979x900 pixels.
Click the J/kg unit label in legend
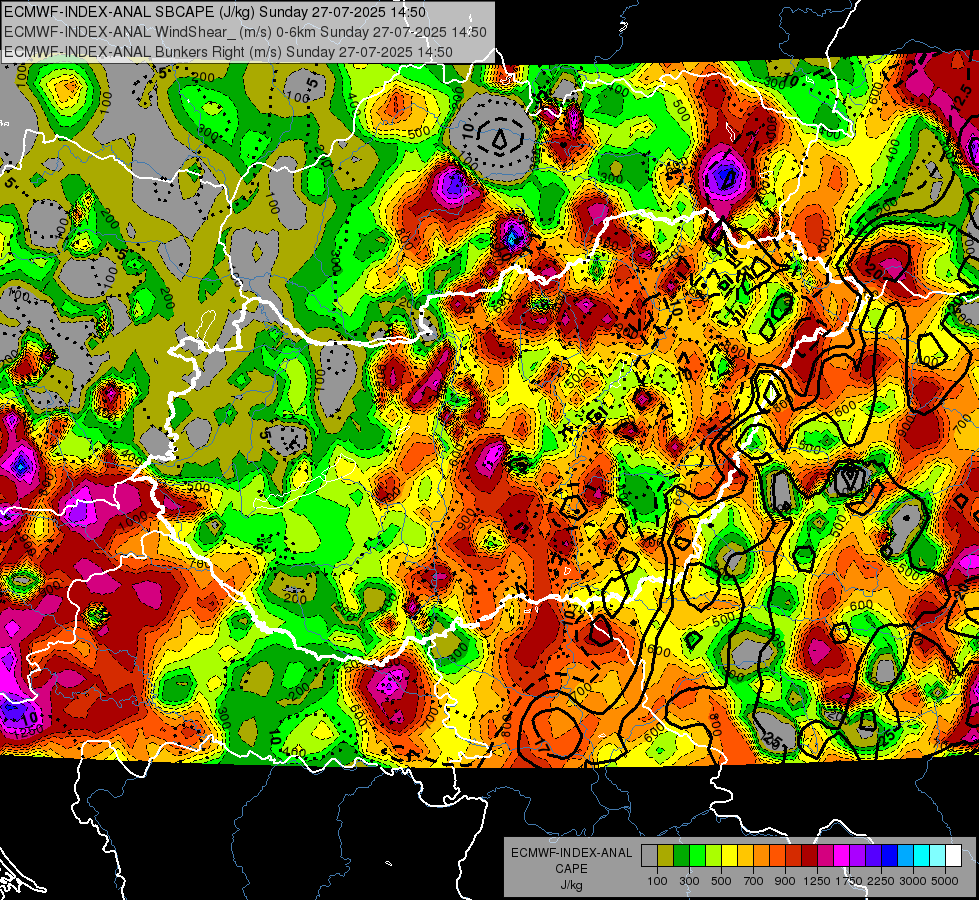click(x=571, y=885)
